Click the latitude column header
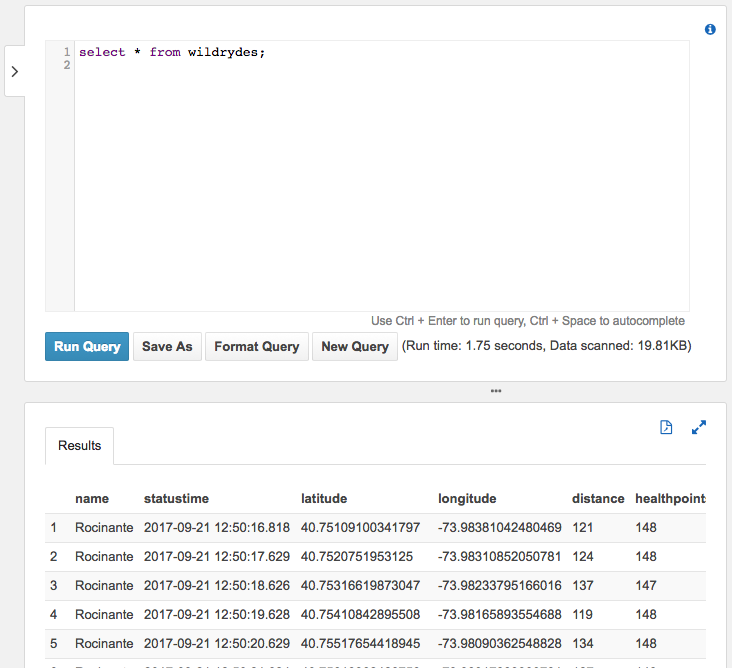 click(x=324, y=499)
